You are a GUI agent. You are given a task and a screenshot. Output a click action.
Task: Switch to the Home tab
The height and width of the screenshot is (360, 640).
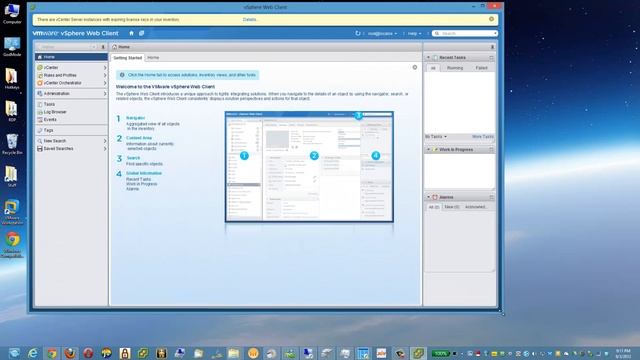(x=153, y=58)
